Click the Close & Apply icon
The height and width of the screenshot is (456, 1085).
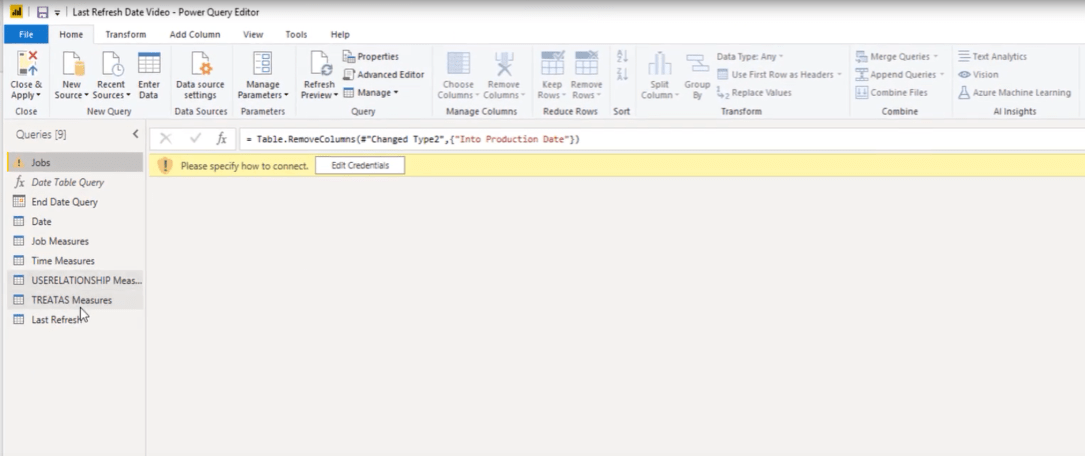click(27, 64)
